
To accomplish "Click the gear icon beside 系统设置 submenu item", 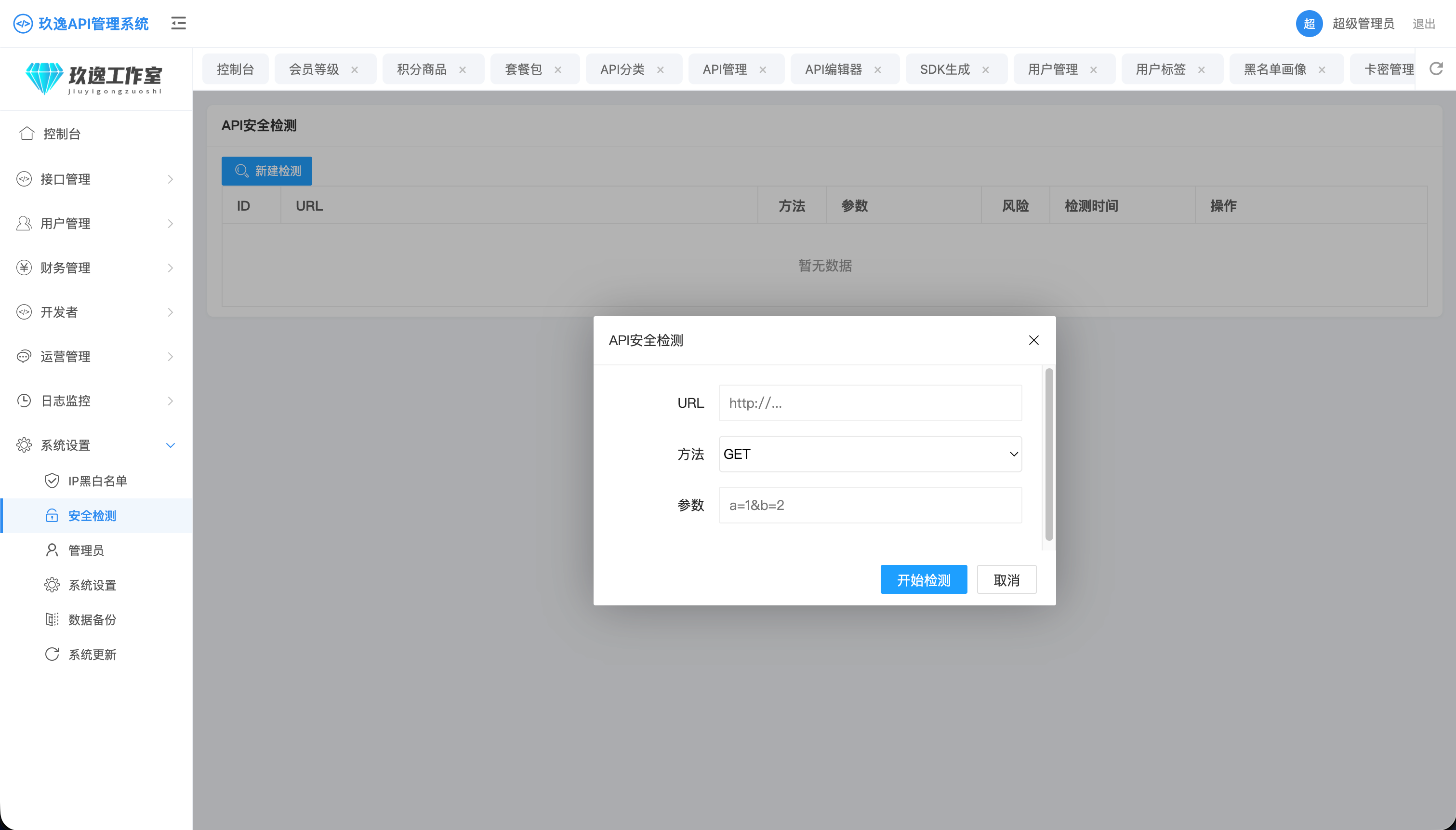I will click(52, 585).
